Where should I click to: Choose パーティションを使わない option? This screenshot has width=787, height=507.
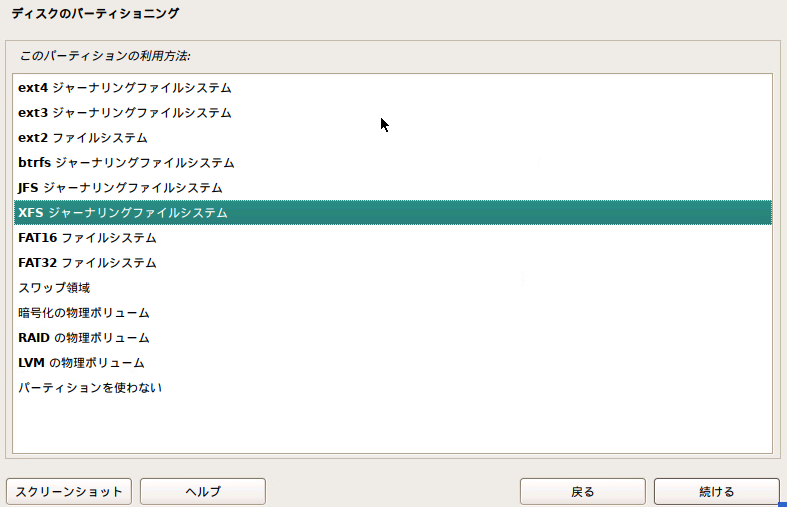[392, 388]
